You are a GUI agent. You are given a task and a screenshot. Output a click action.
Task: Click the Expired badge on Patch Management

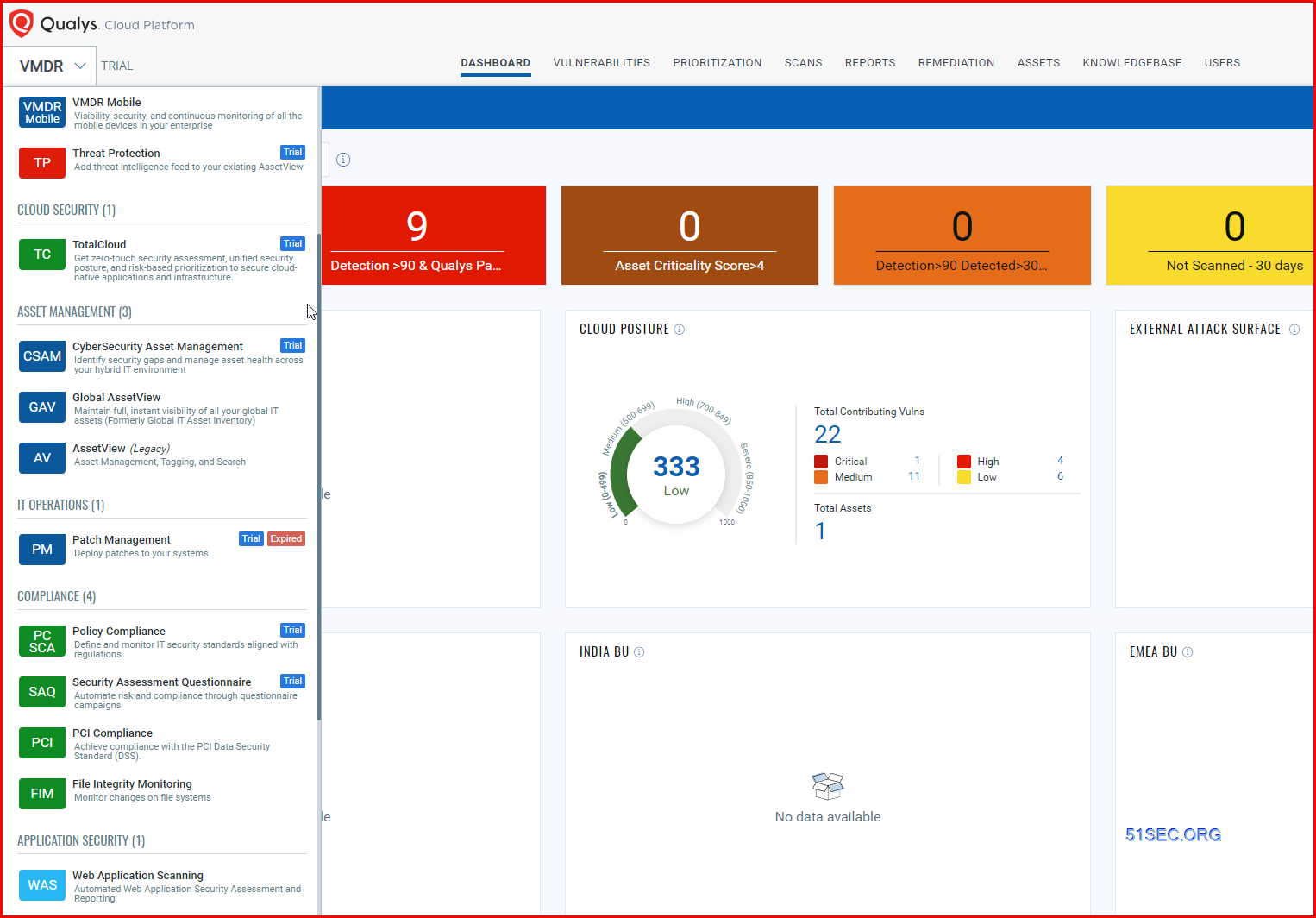pos(286,539)
